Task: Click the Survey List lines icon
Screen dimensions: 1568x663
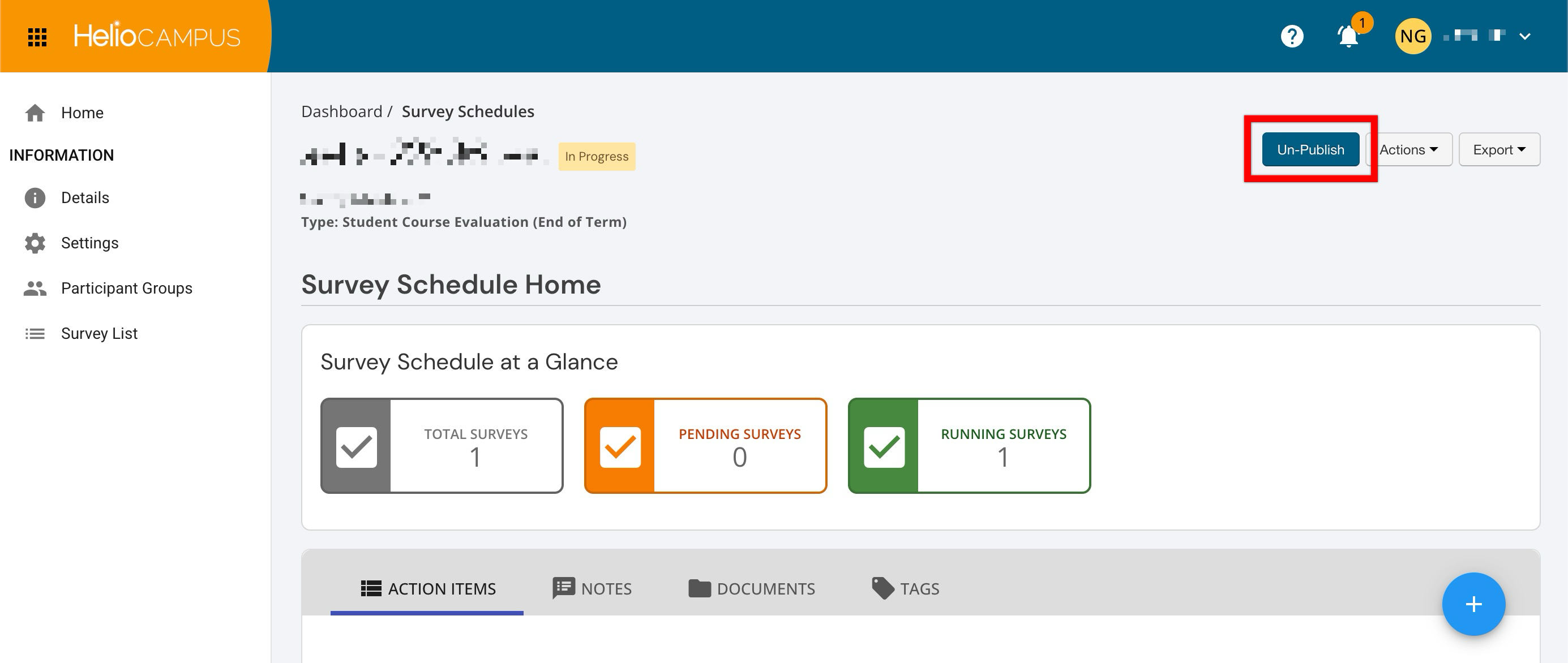Action: point(35,333)
